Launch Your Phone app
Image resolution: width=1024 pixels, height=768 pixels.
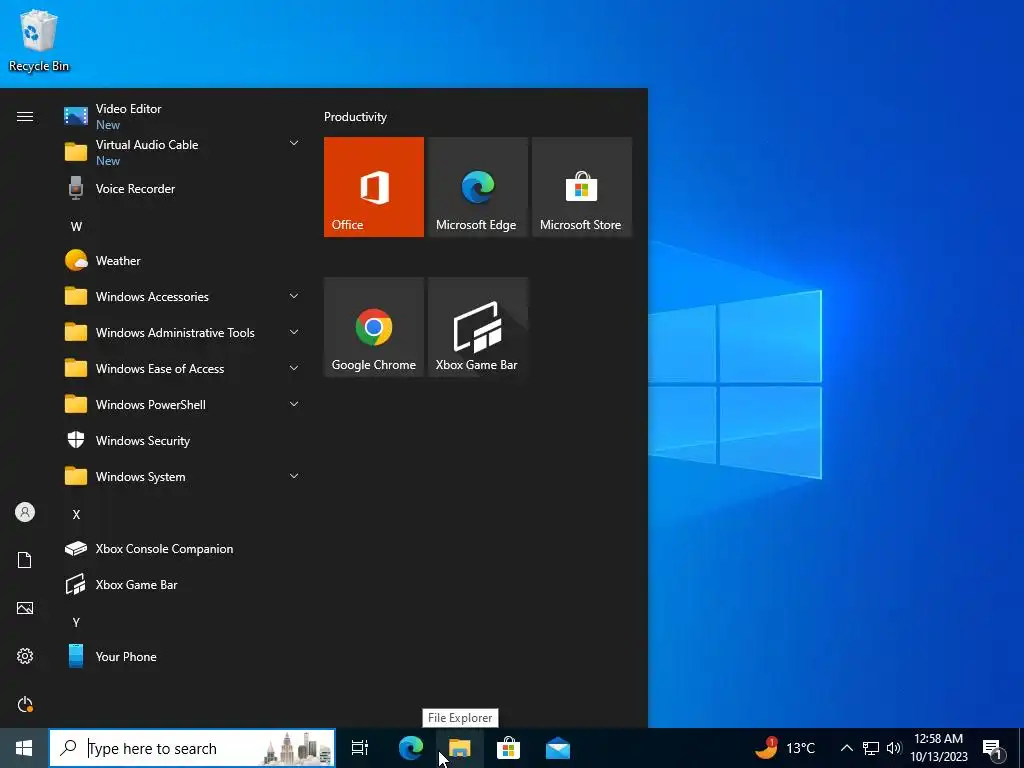point(182,656)
